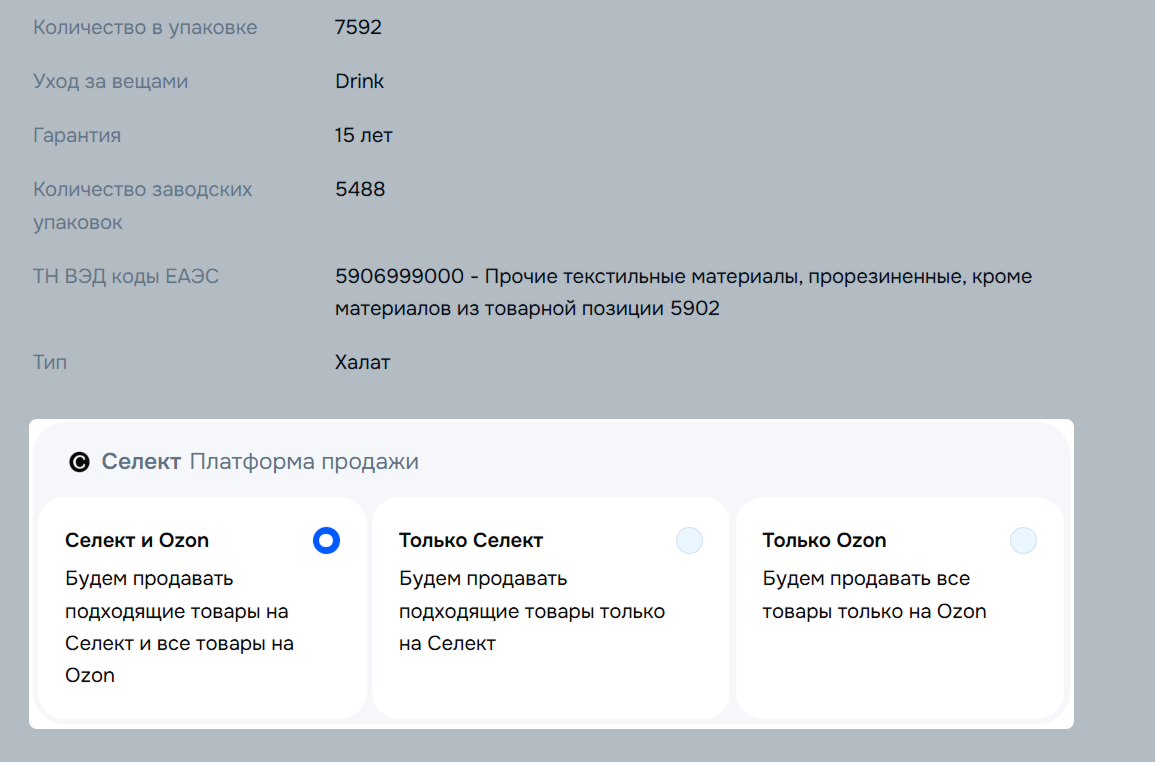Click the "Drink" care value
The width and height of the screenshot is (1155, 762).
[x=359, y=81]
